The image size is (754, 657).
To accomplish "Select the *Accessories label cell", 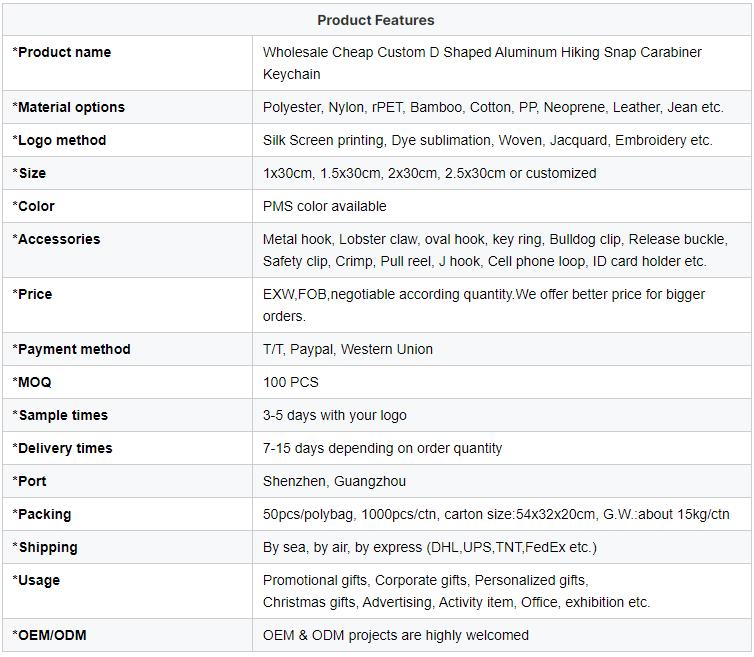I will coord(57,239).
